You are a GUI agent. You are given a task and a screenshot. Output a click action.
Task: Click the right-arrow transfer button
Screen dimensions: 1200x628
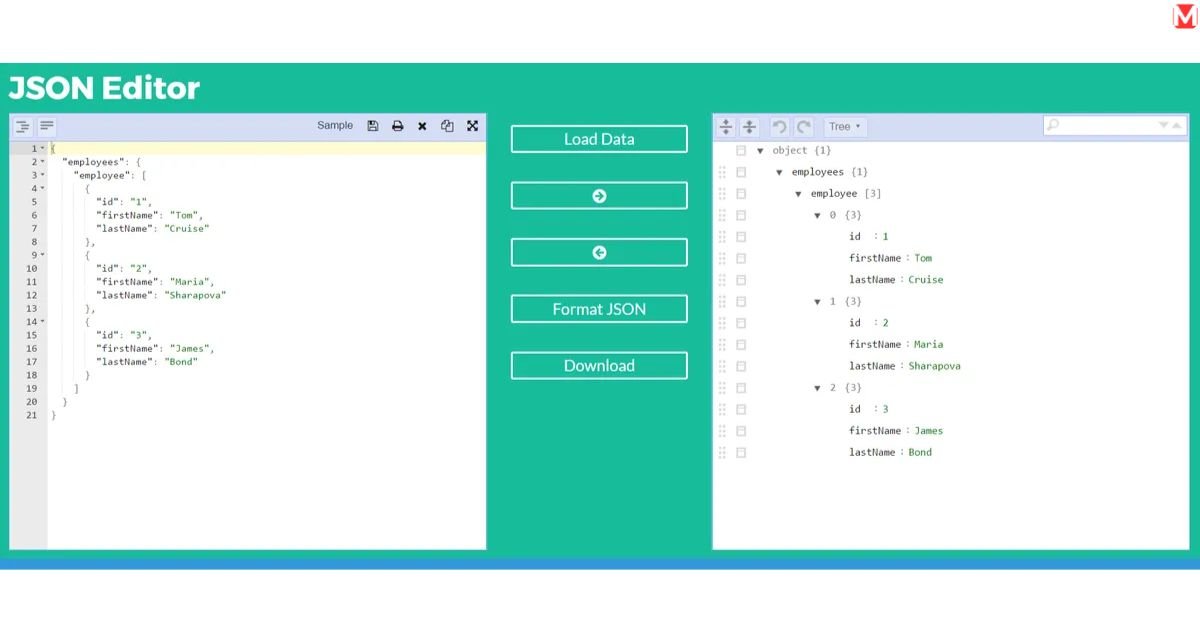(599, 196)
